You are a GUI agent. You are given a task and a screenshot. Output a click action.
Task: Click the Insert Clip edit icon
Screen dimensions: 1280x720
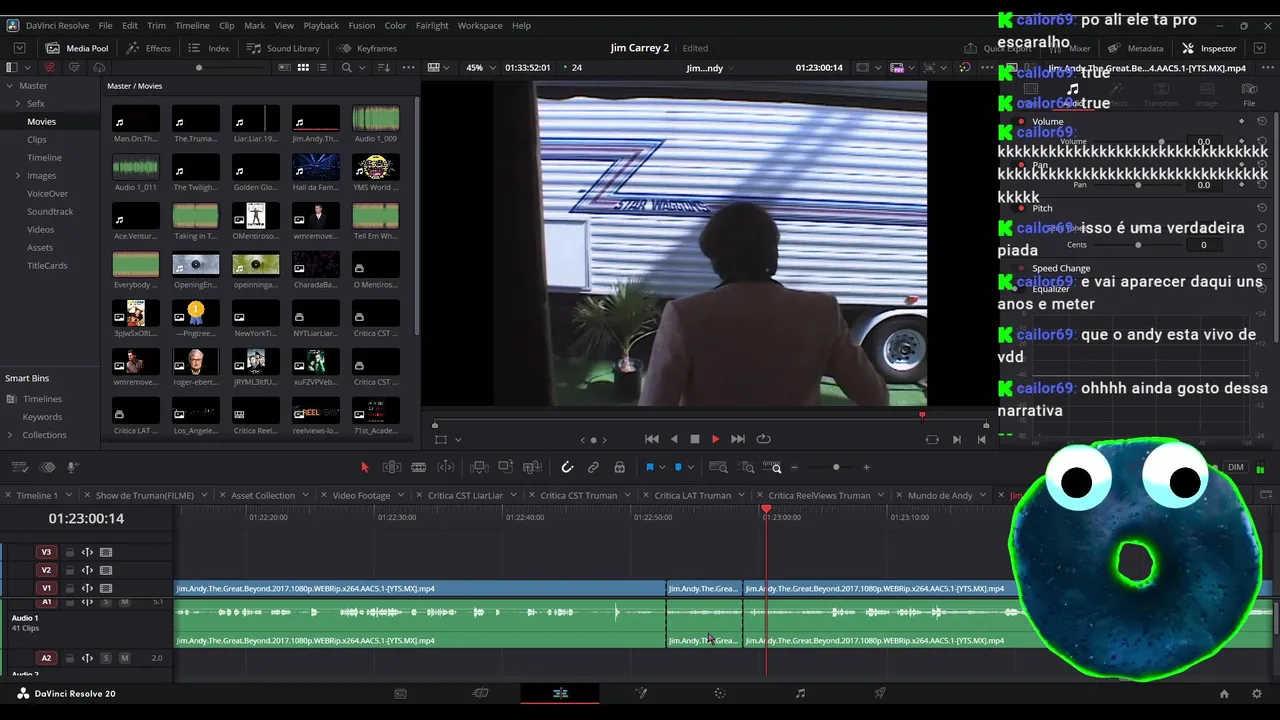pos(479,467)
